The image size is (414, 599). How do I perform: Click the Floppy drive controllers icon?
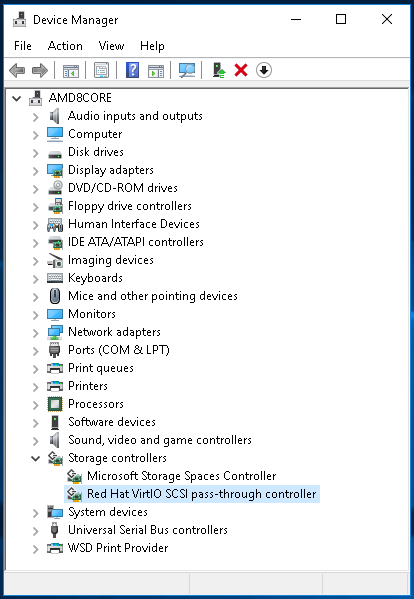(x=55, y=206)
